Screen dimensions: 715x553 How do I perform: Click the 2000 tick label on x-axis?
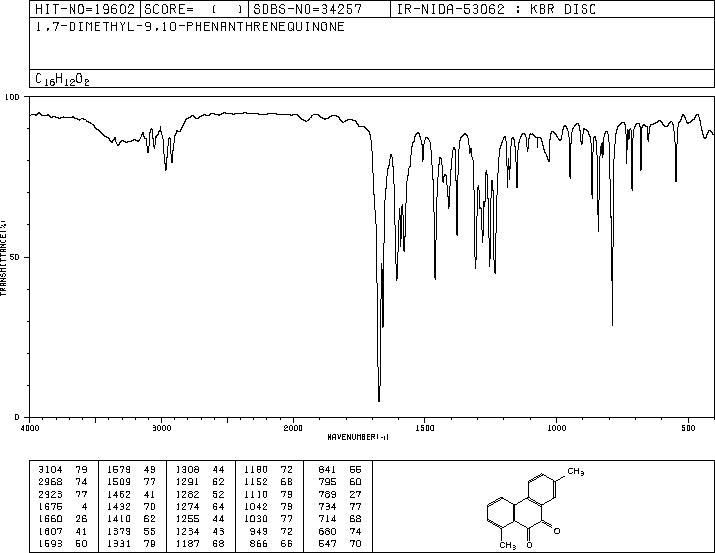tap(293, 428)
